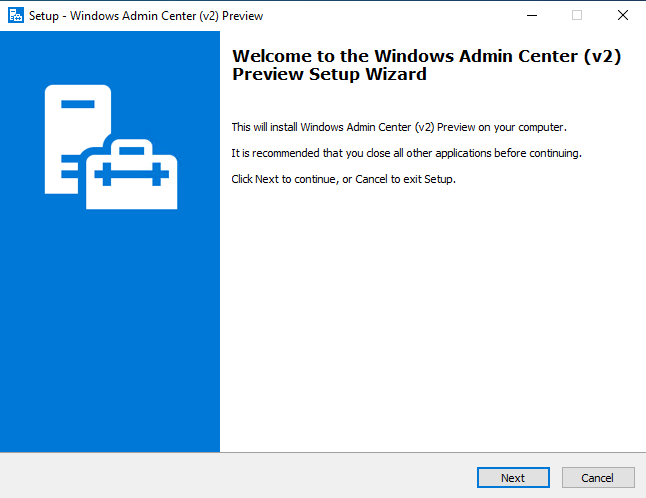This screenshot has height=498, width=646.
Task: Click the 'Welcome to the Windows Admin Center' heading
Action: pyautogui.click(x=426, y=56)
